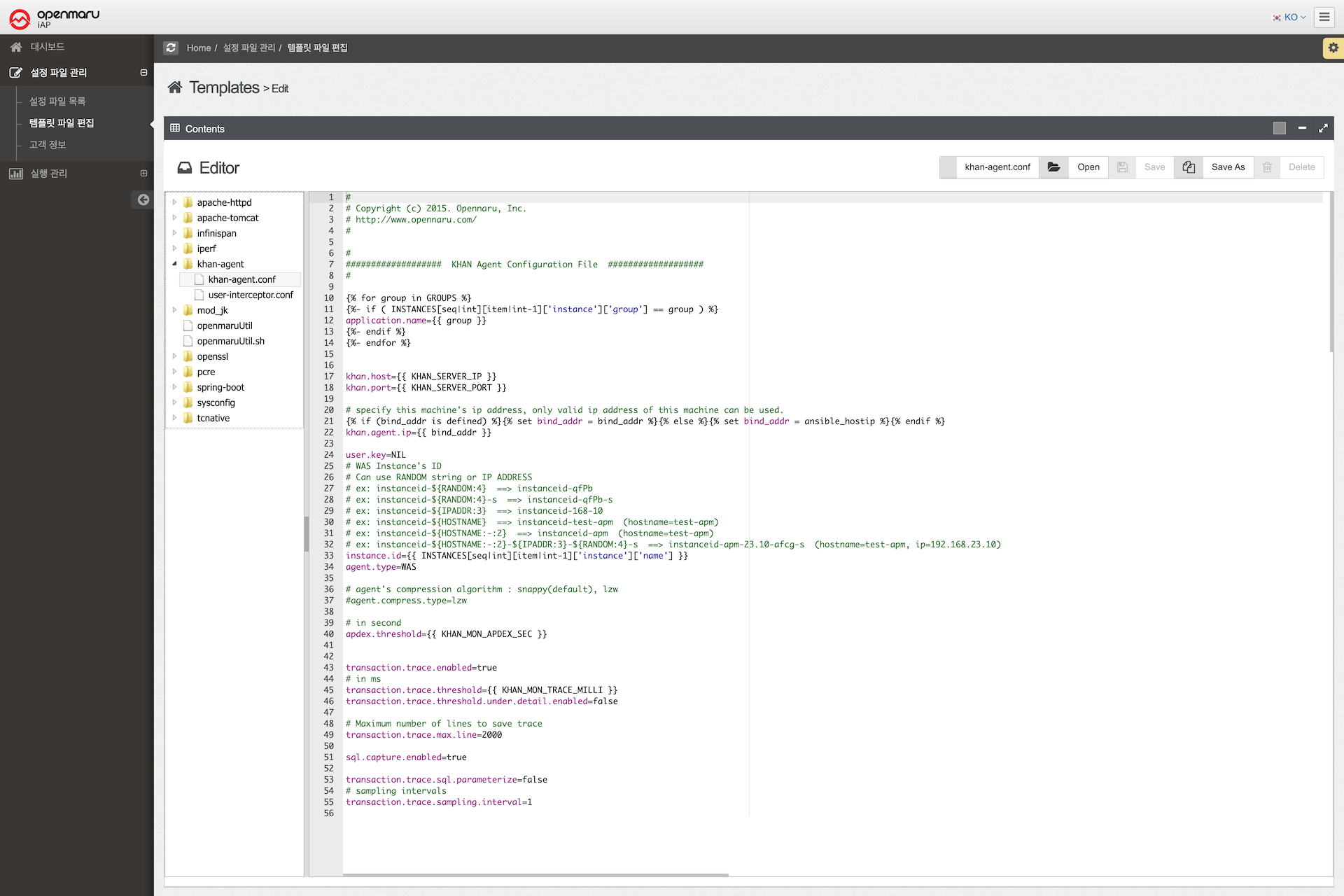Go to 대시보드 in the sidebar
Image resolution: width=1344 pixels, height=896 pixels.
coord(47,47)
